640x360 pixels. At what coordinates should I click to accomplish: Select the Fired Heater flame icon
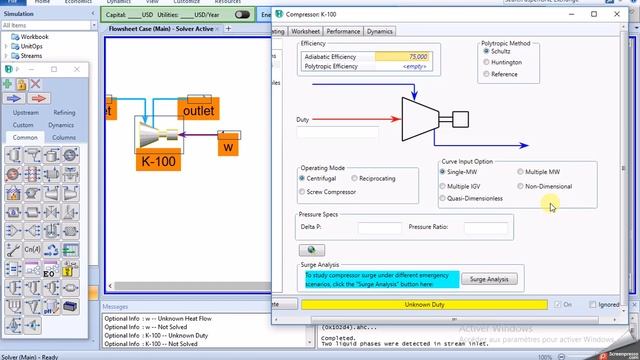pyautogui.click(x=13, y=193)
